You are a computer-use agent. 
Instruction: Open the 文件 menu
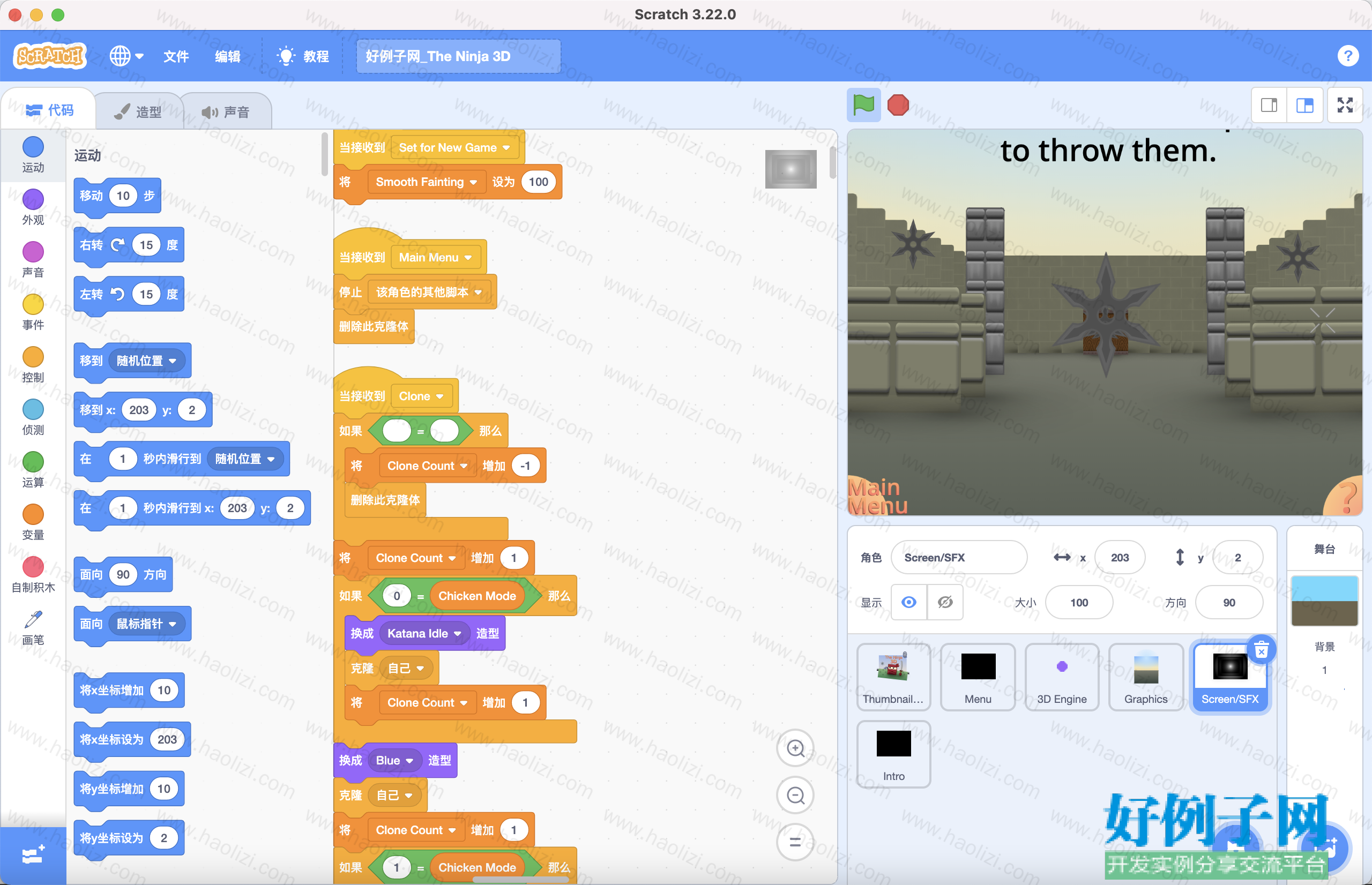tap(176, 56)
